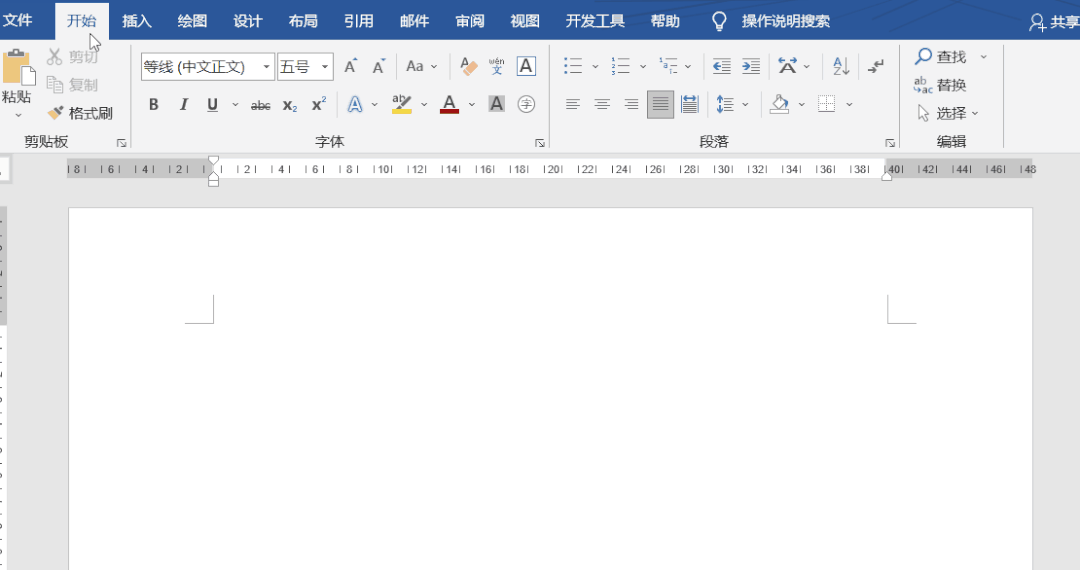
Task: Expand the bullets library dropdown arrow
Action: coord(595,67)
